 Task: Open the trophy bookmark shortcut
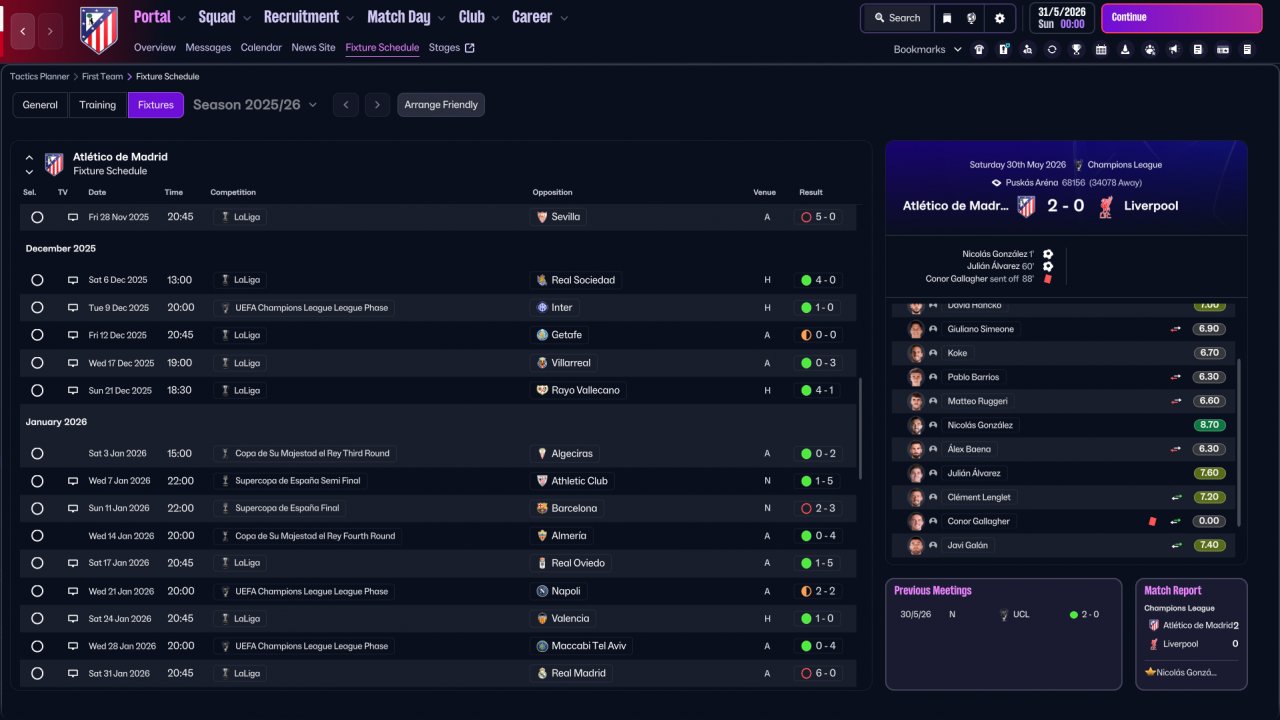click(x=1076, y=49)
